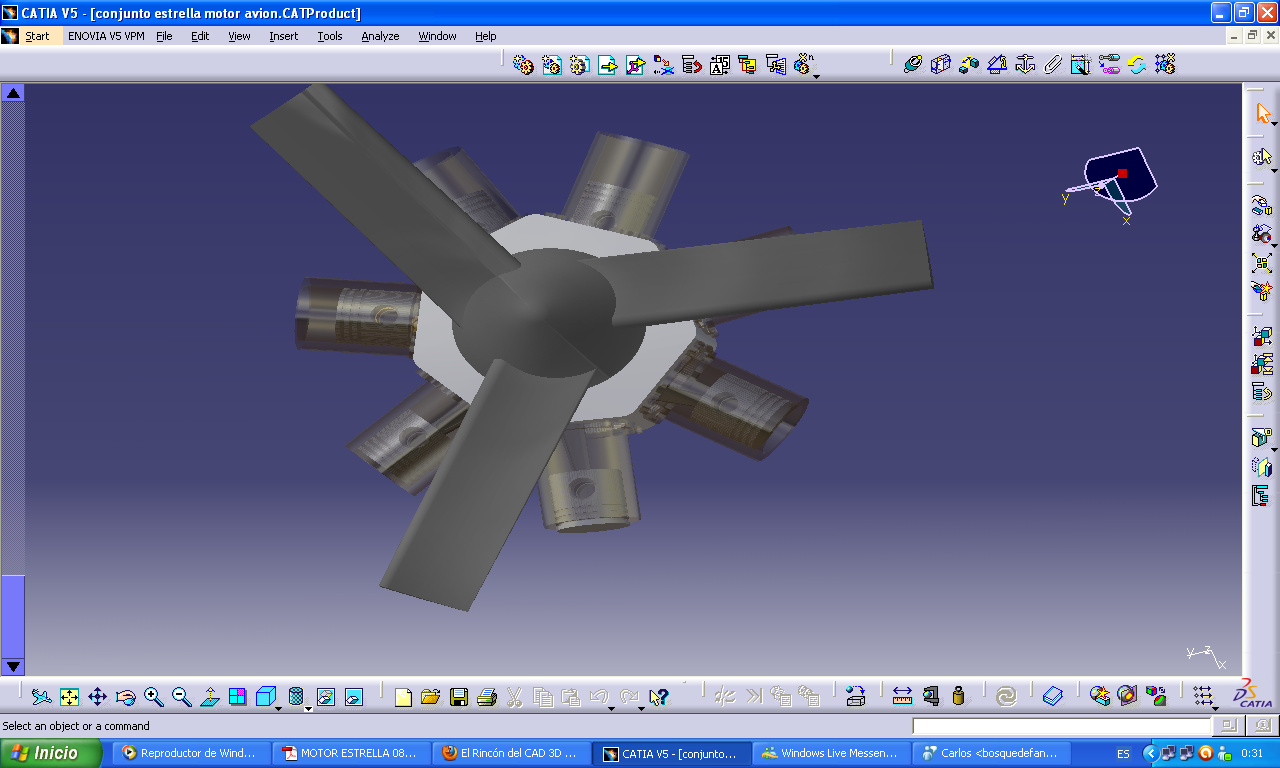
Task: Switch to MOTOR ESTRELLA taskbar item
Action: point(351,754)
